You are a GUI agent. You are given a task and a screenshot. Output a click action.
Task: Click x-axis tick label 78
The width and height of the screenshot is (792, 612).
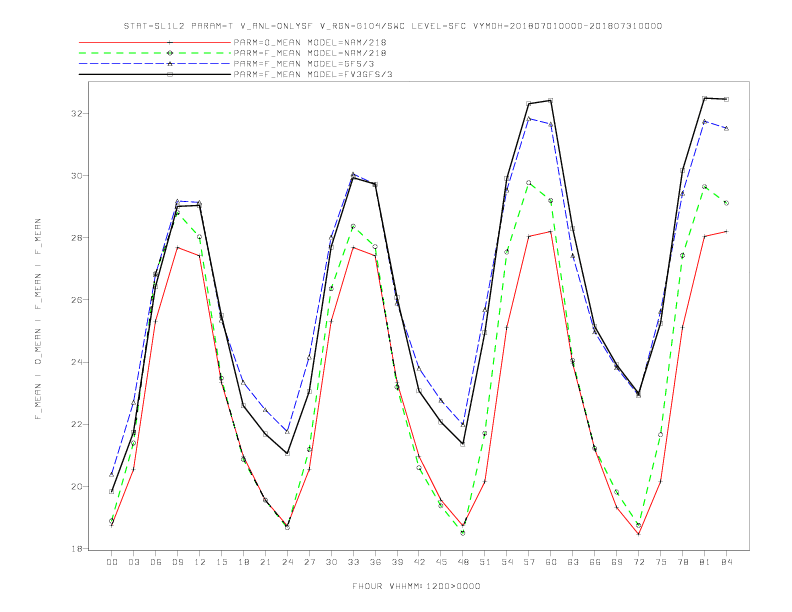tap(682, 562)
